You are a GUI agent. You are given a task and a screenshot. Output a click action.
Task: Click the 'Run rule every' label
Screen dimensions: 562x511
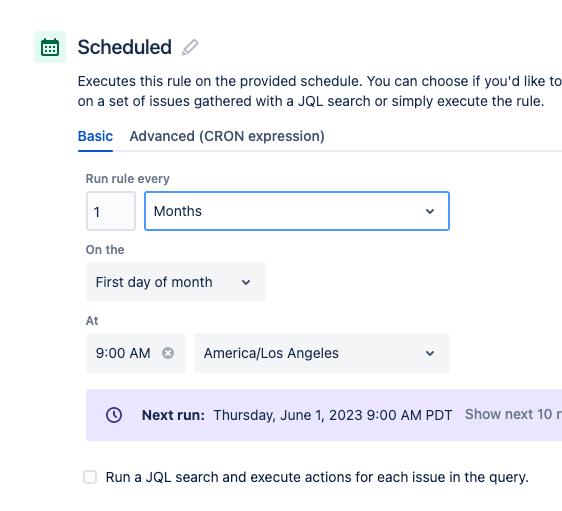[128, 178]
